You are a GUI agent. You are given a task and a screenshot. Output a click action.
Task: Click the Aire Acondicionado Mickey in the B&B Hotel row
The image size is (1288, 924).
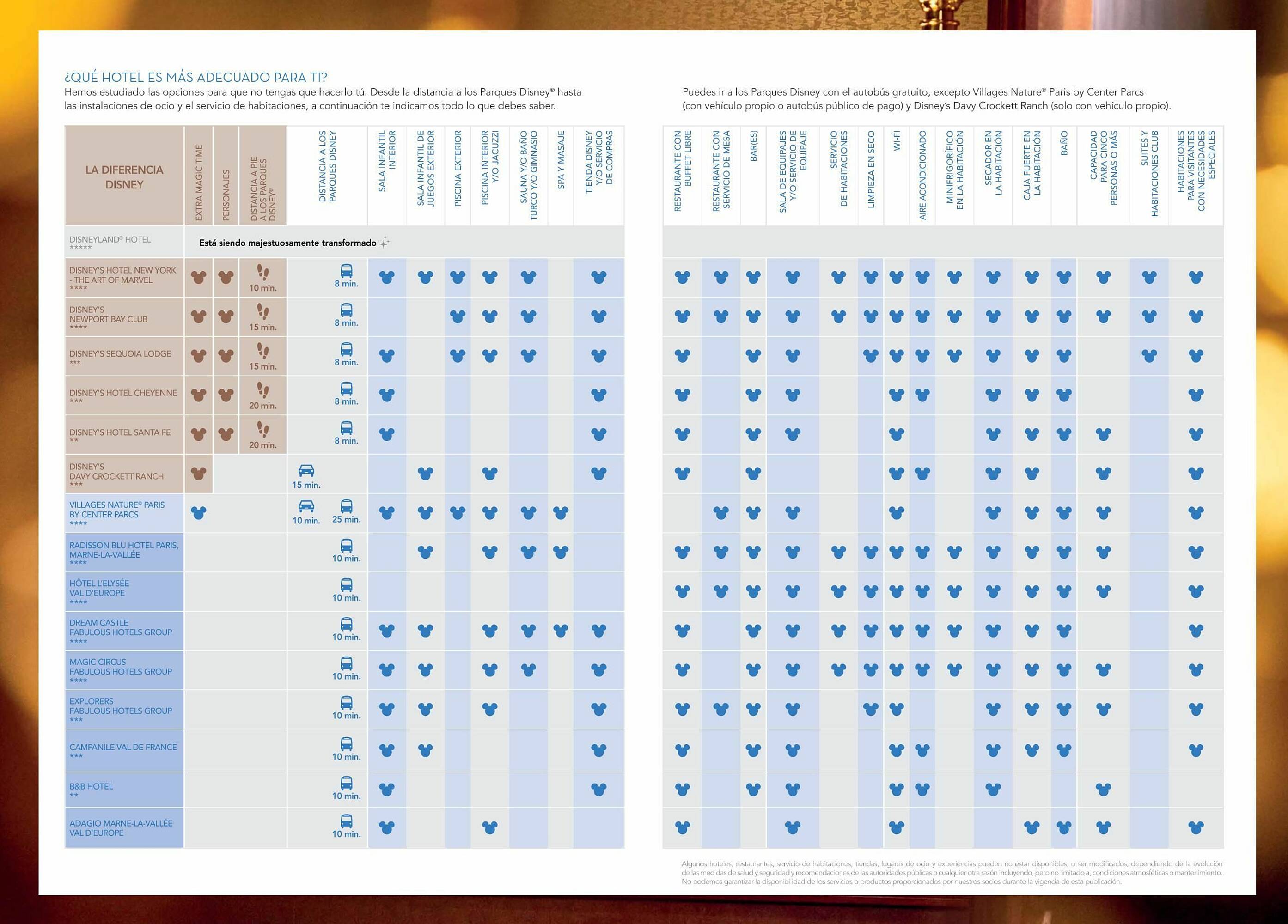point(922,789)
